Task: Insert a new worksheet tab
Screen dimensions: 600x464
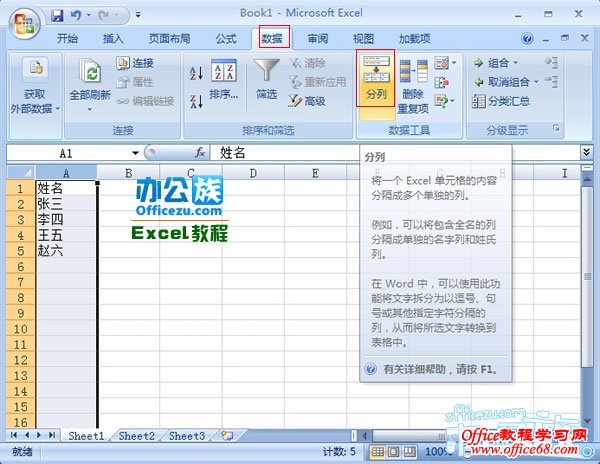Action: click(227, 435)
